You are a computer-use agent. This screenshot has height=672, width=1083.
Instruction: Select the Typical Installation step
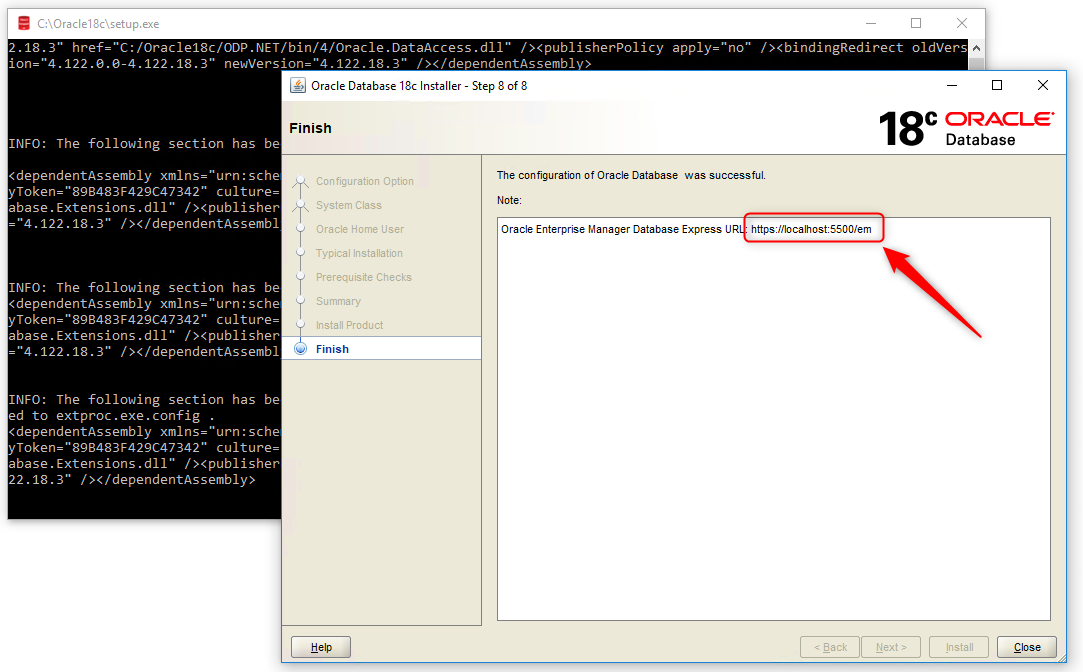click(359, 253)
